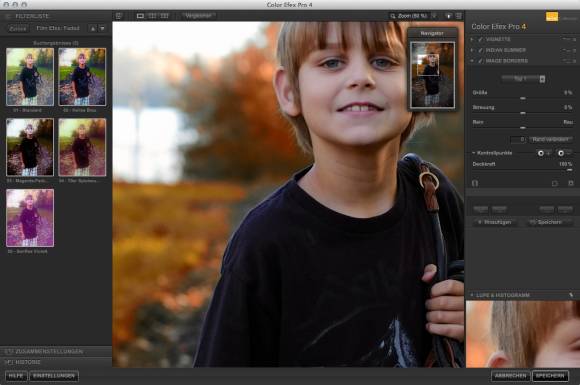
Task: Switch to side-by-side preview mode icon
Action: click(x=164, y=16)
